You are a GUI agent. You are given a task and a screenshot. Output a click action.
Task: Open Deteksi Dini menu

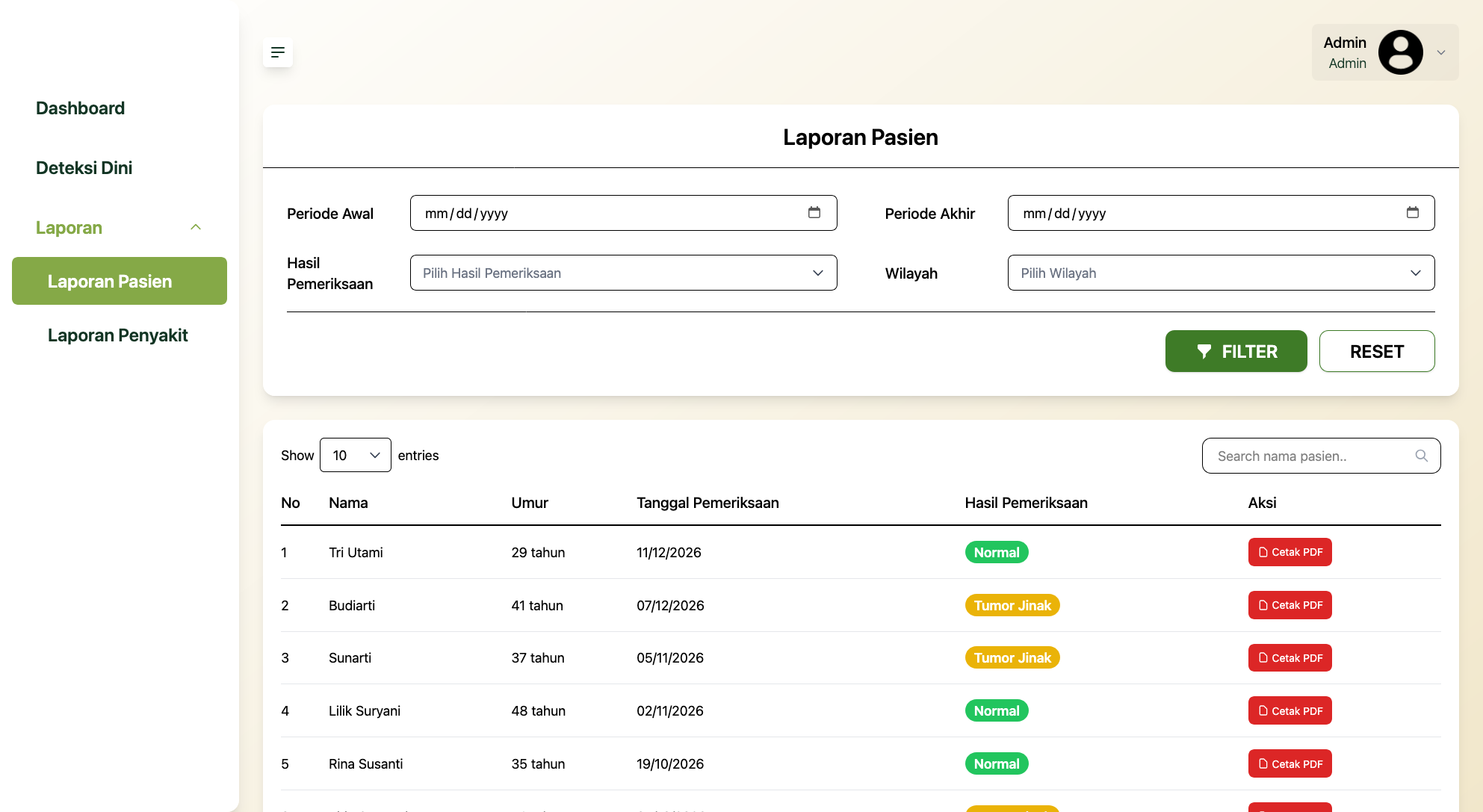point(84,168)
